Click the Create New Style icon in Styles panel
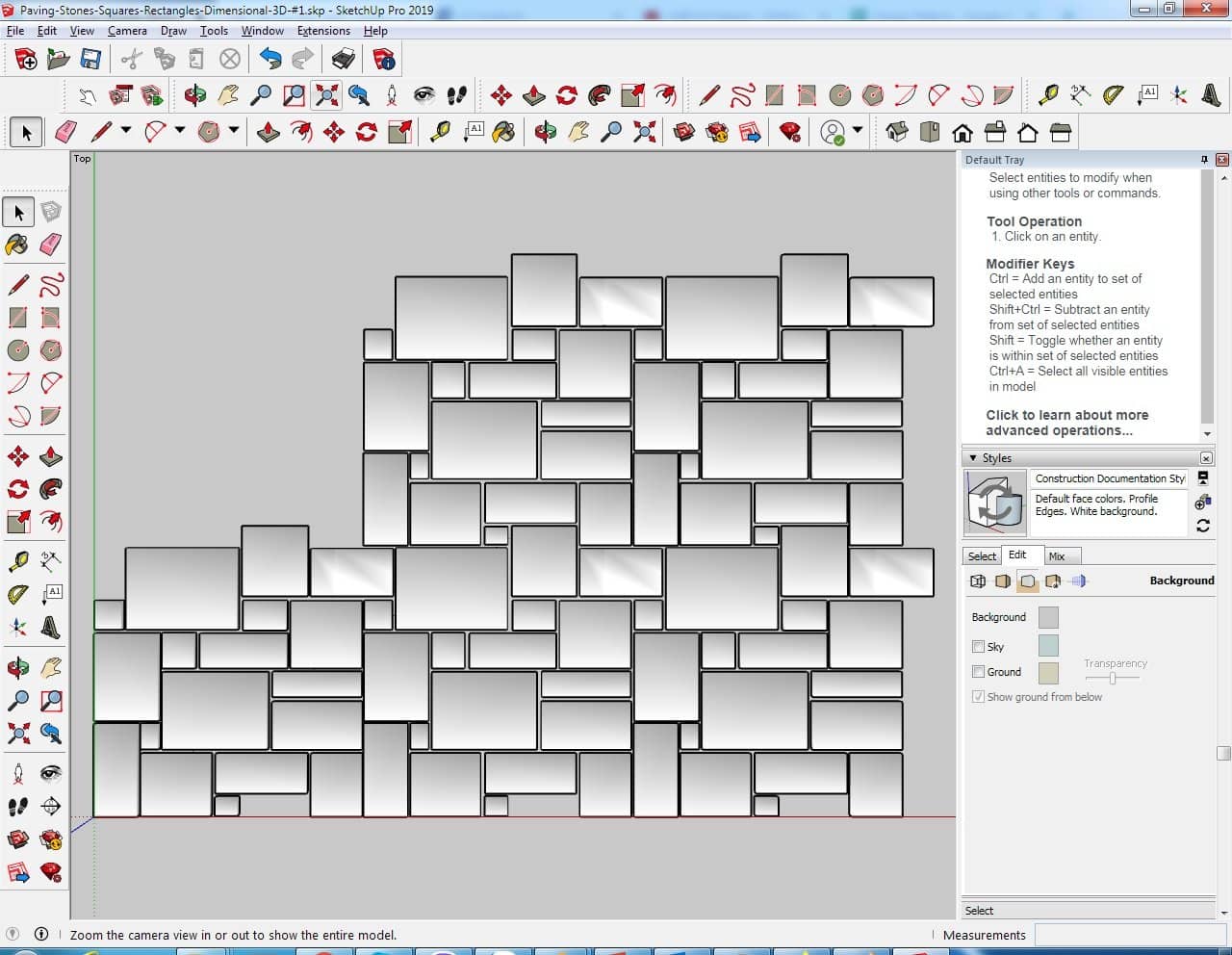The image size is (1232, 955). (x=1202, y=503)
